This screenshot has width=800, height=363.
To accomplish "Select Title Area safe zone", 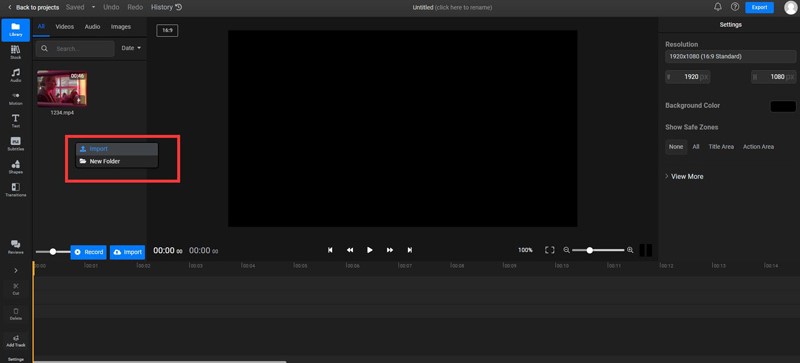I will click(721, 147).
